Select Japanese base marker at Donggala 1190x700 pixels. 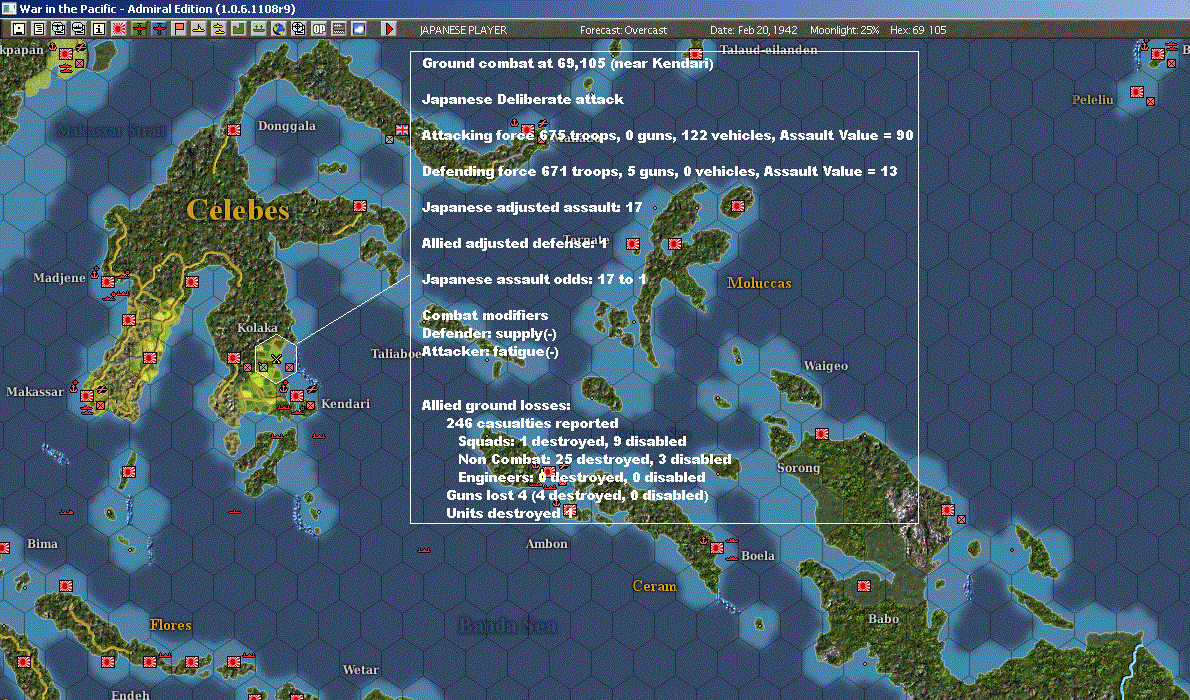pos(234,130)
